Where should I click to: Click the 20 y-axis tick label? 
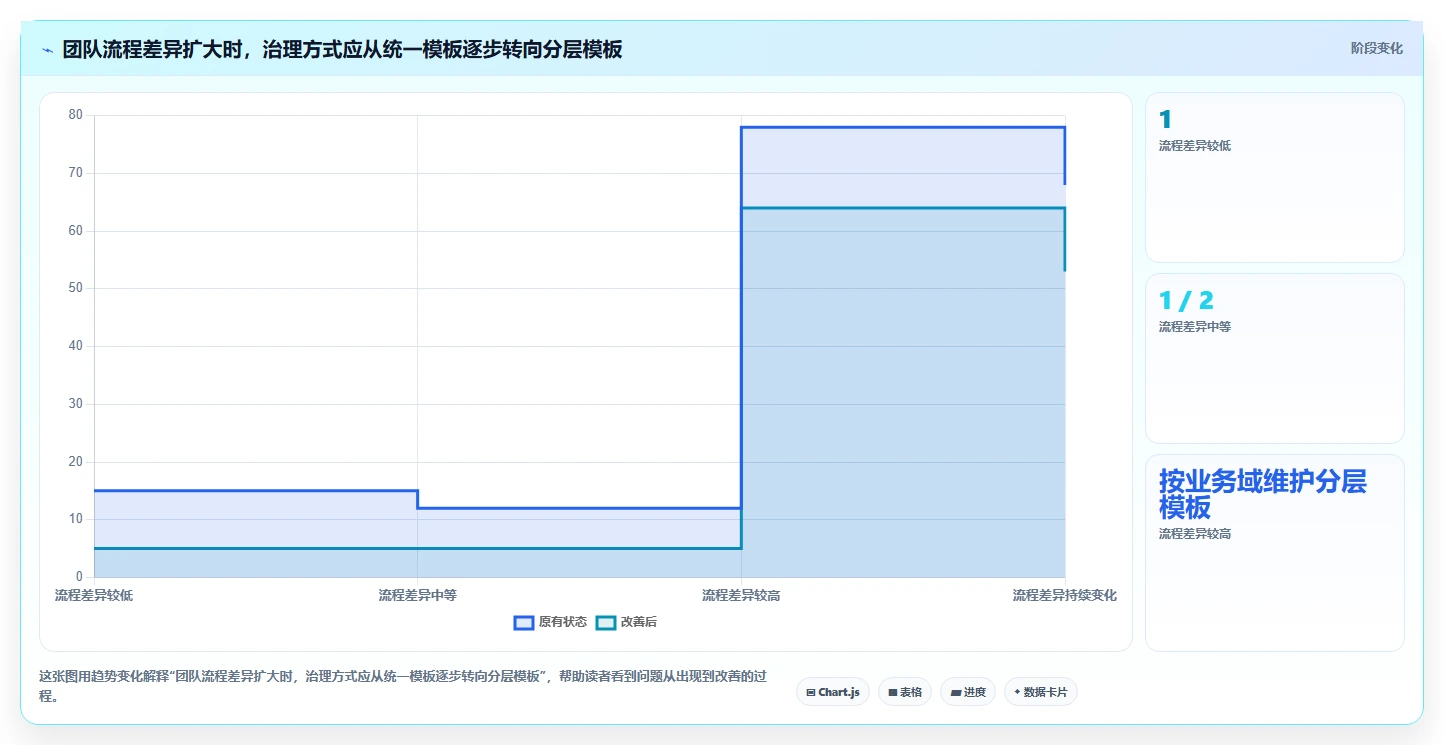pyautogui.click(x=76, y=462)
